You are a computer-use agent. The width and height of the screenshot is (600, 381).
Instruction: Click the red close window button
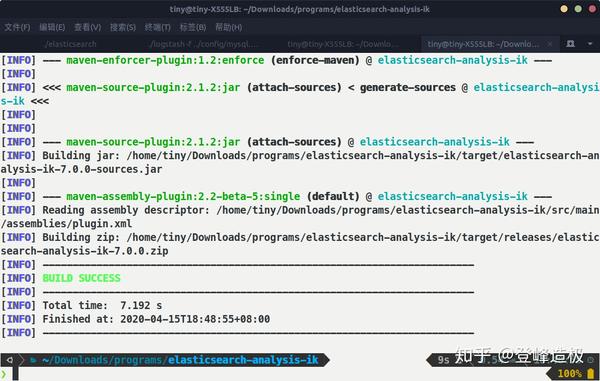592,9
